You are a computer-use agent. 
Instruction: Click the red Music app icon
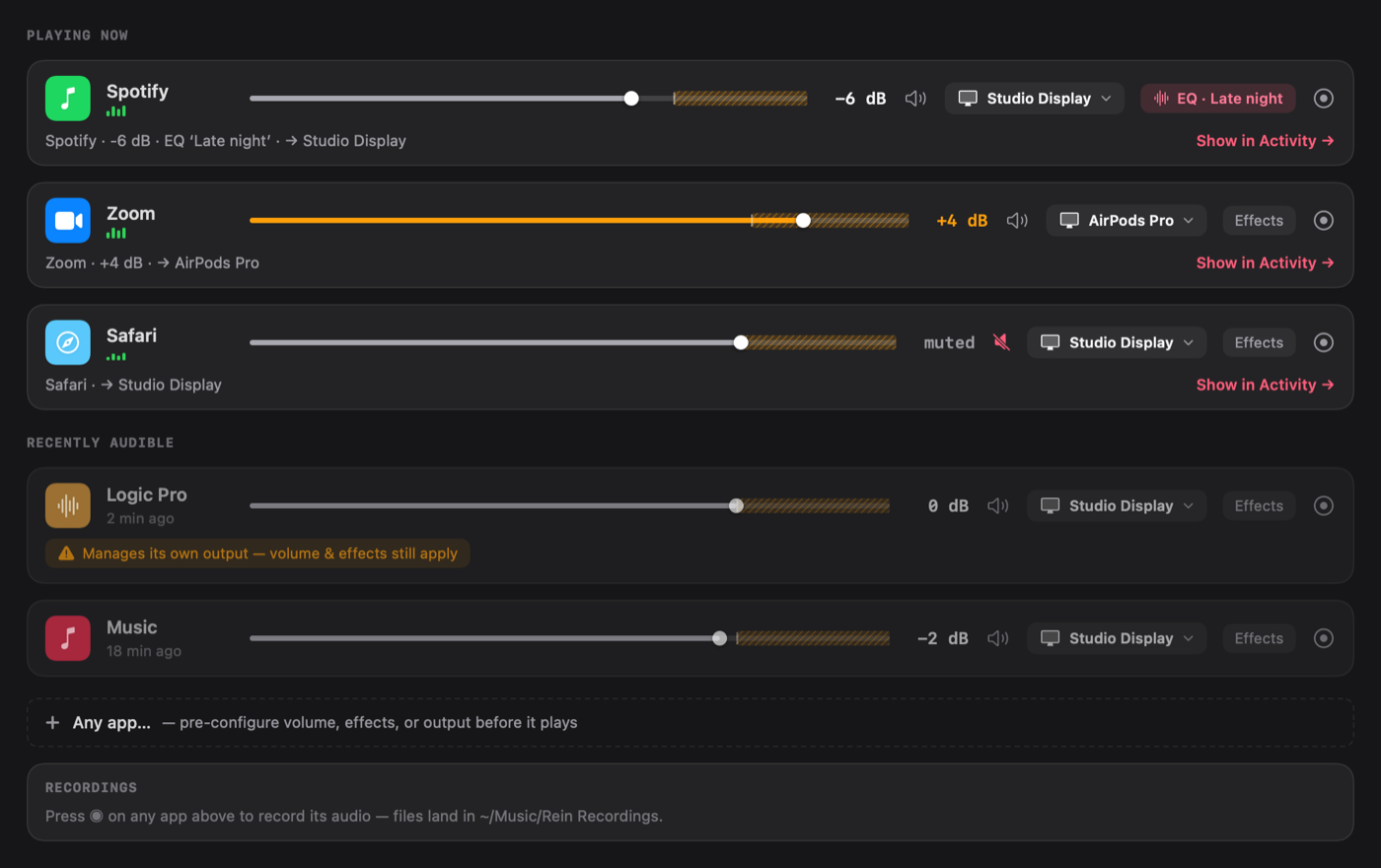point(68,638)
